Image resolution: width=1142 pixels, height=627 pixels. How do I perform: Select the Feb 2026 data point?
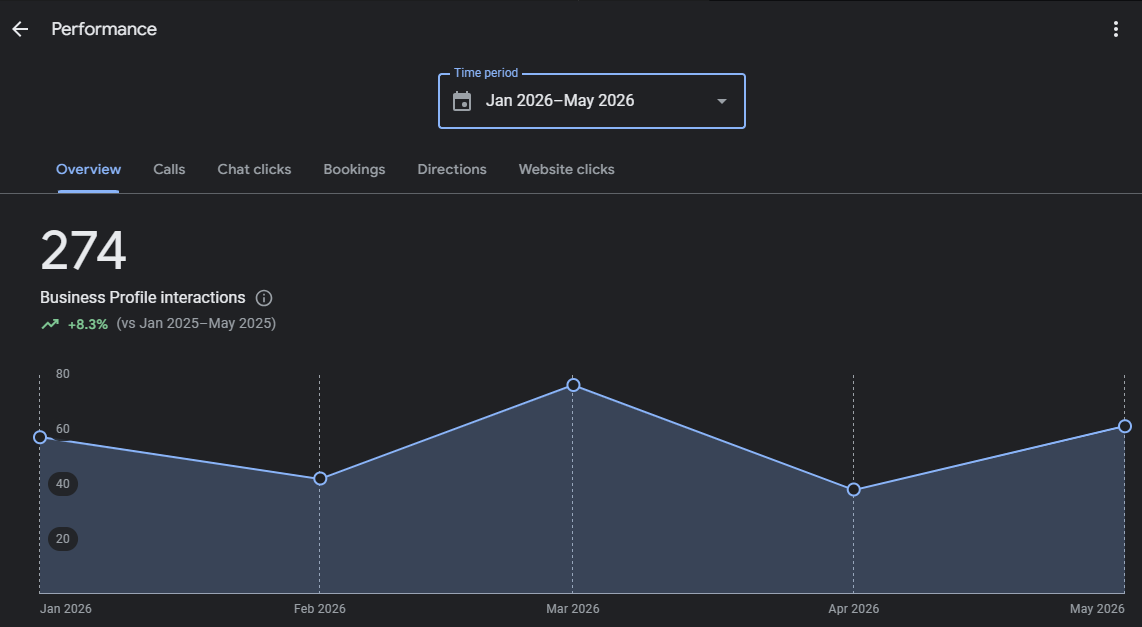click(320, 478)
